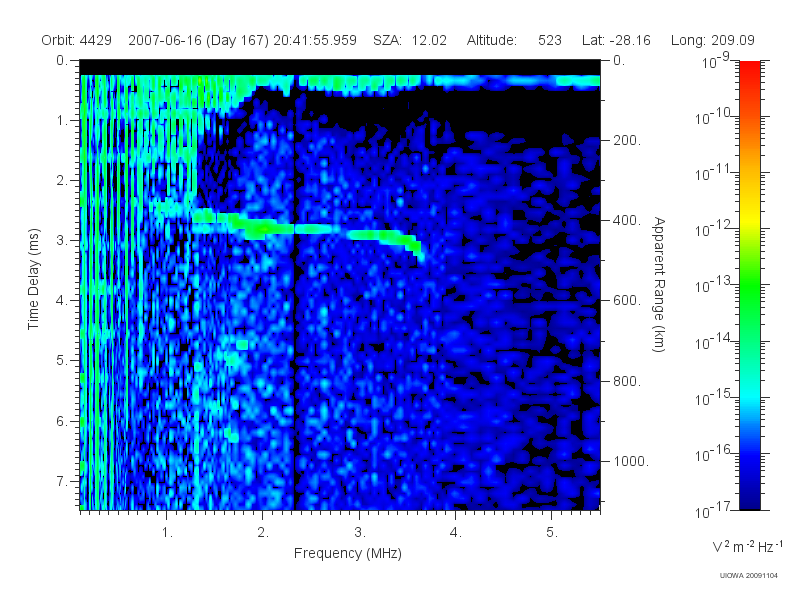Click the time delay tick label '5.'
This screenshot has height=600, width=800.
[62, 361]
